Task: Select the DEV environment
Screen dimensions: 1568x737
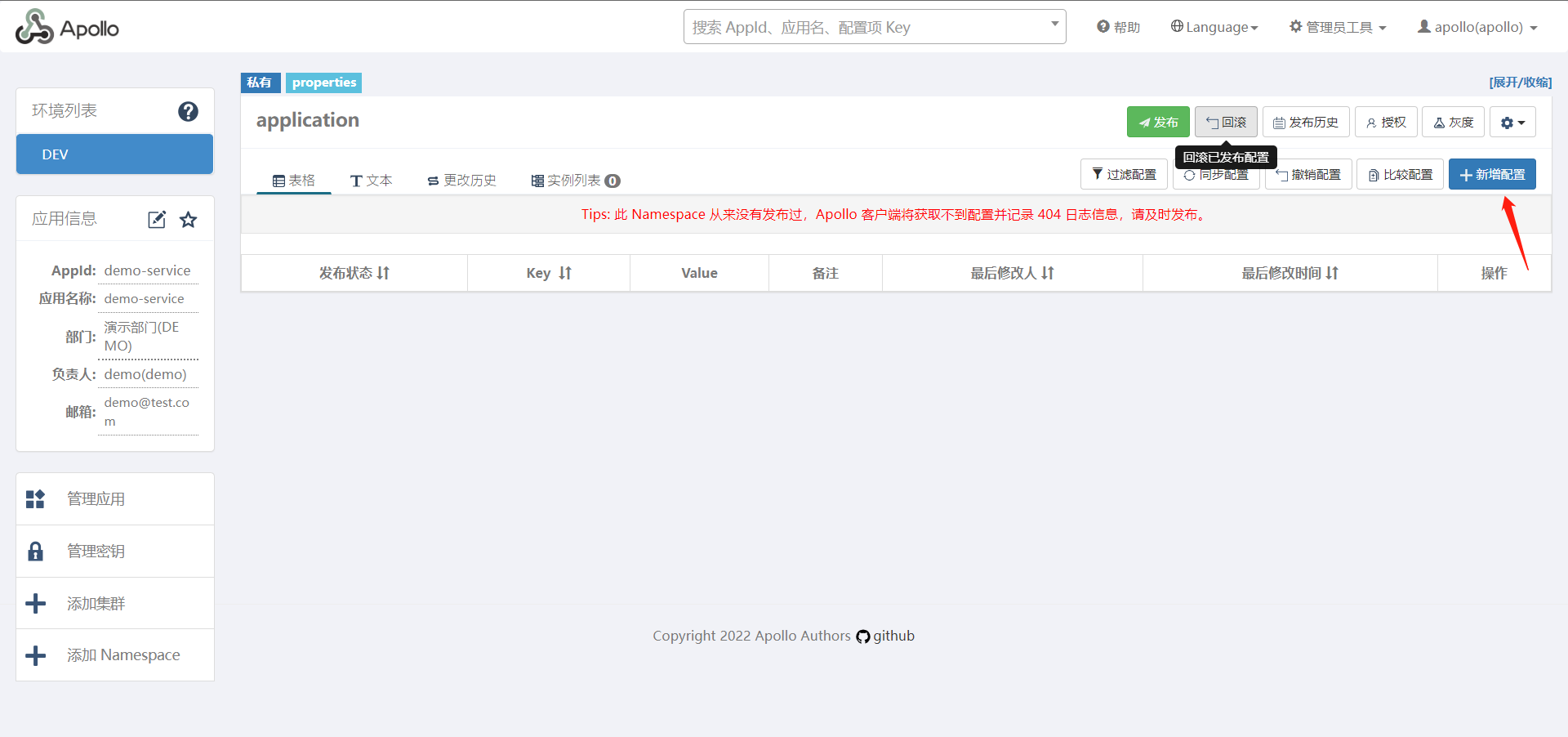Action: pos(114,154)
